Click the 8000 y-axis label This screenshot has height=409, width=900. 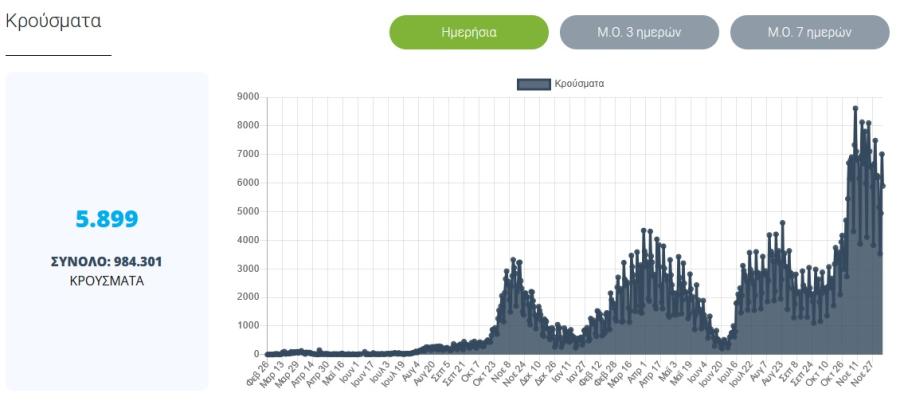pos(248,126)
